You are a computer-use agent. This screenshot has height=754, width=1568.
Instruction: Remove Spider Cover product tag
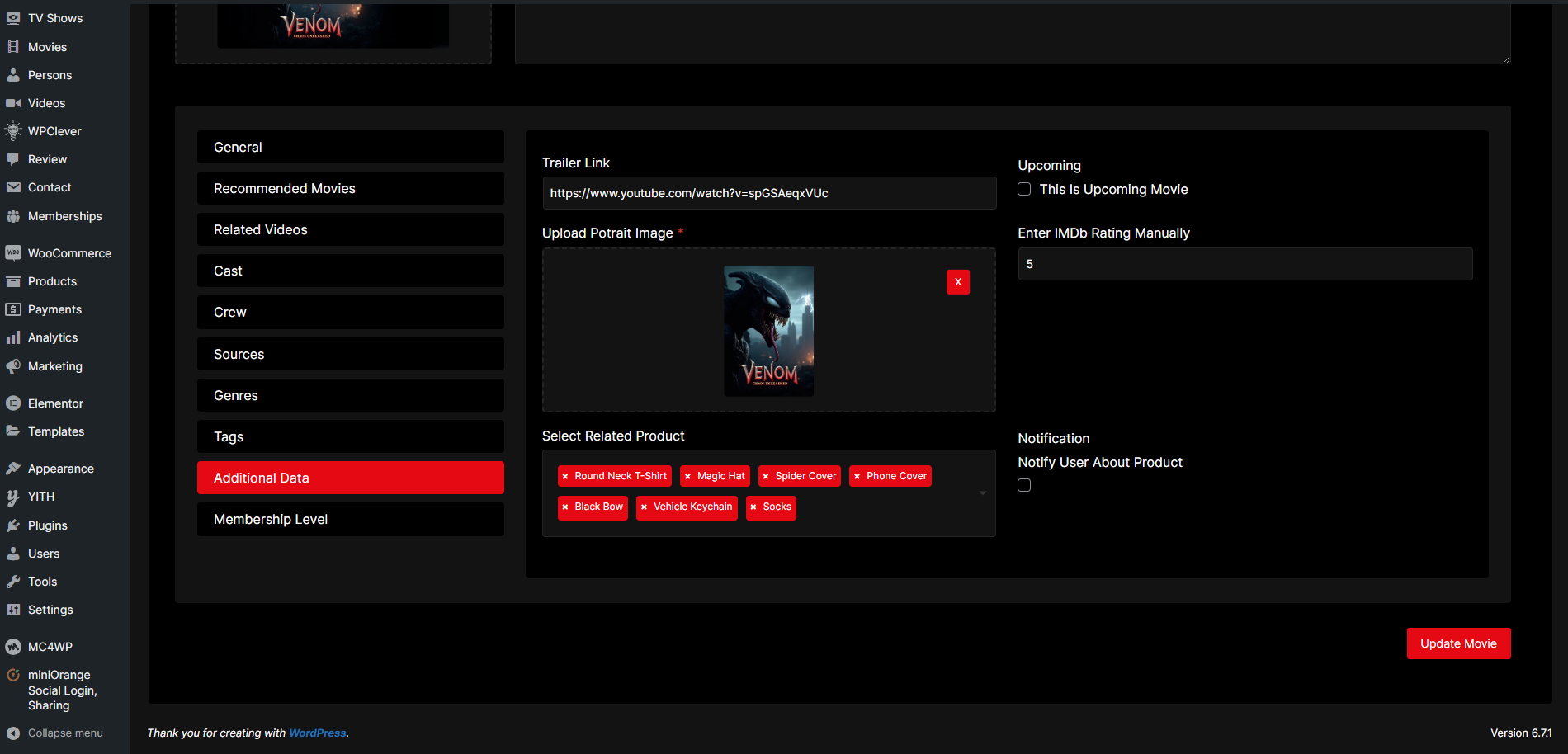(x=766, y=477)
